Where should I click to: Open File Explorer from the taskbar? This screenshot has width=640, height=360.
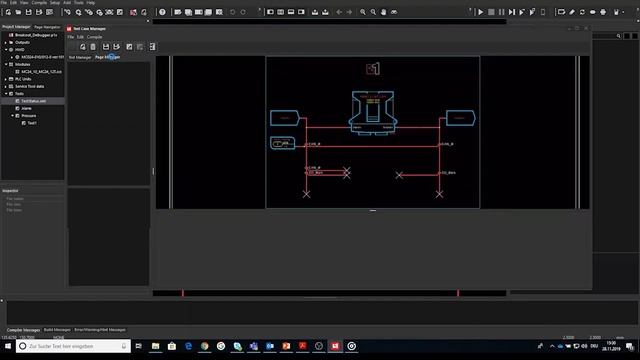[156, 346]
